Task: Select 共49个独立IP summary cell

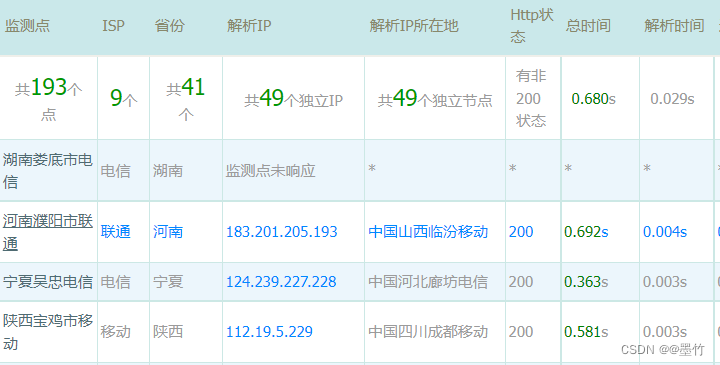Action: click(x=293, y=98)
